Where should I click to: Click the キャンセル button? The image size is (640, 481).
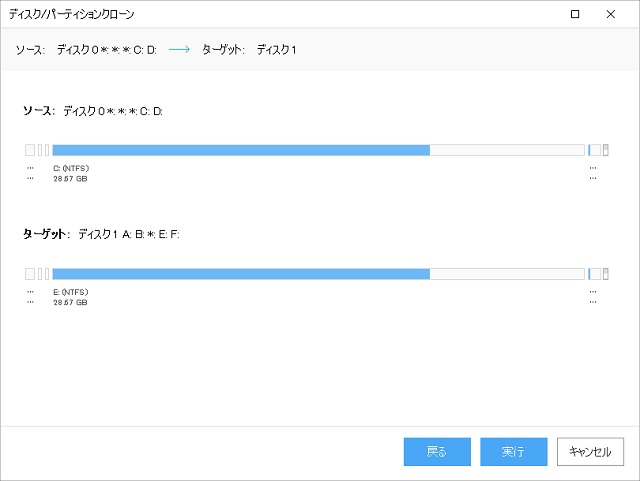coord(590,452)
